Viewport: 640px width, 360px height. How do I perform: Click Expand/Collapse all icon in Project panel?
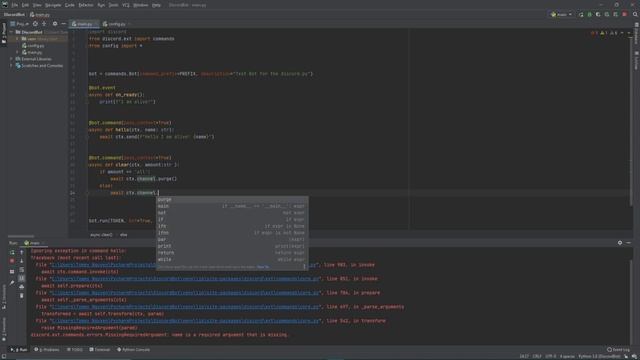44,24
